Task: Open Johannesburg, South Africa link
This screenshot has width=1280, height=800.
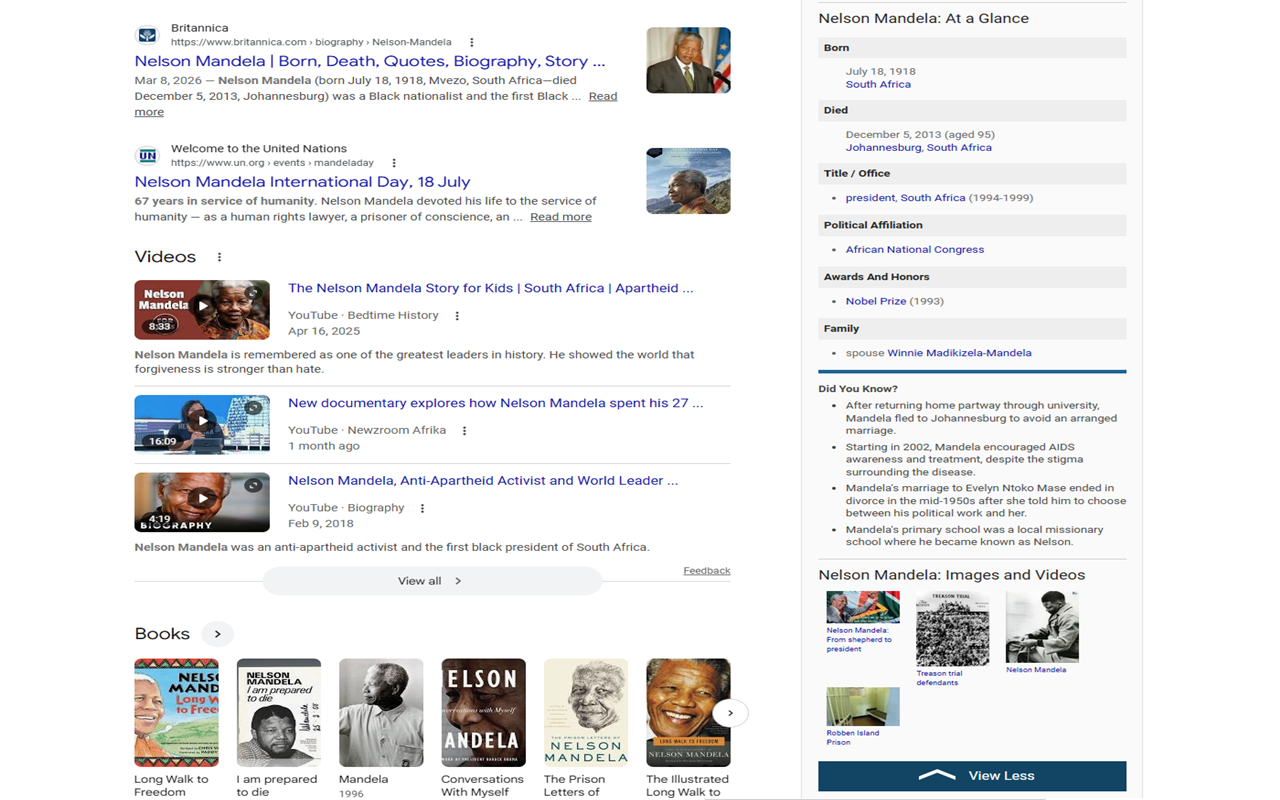Action: pos(919,148)
